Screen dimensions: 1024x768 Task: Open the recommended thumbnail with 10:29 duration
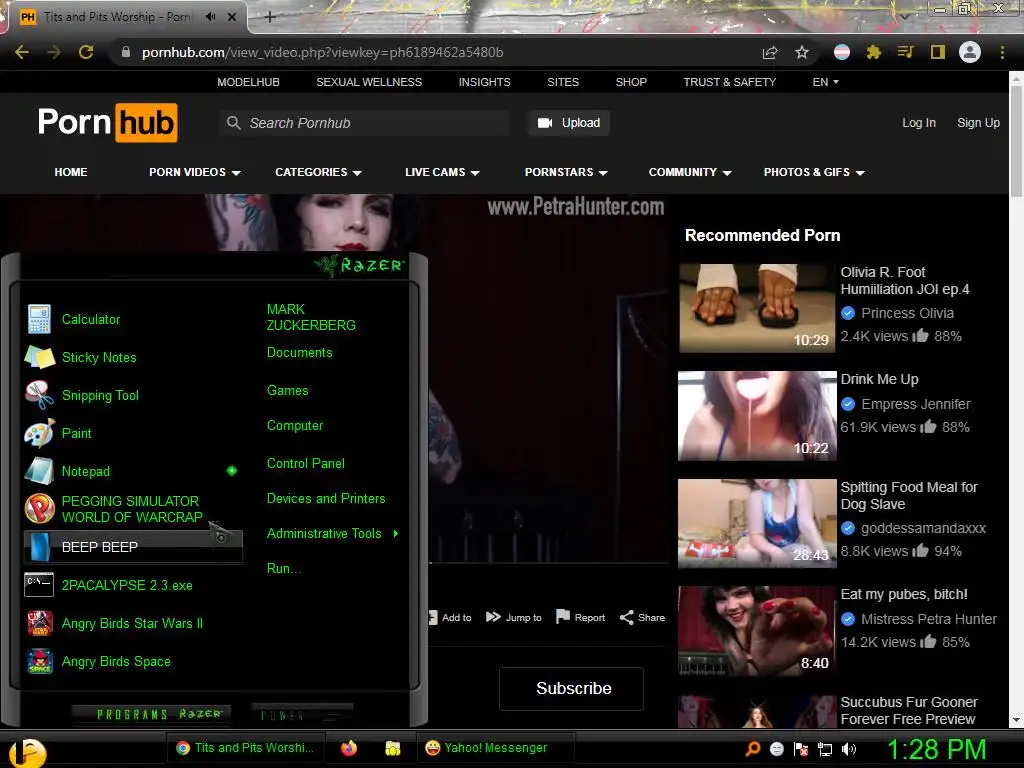pos(757,308)
